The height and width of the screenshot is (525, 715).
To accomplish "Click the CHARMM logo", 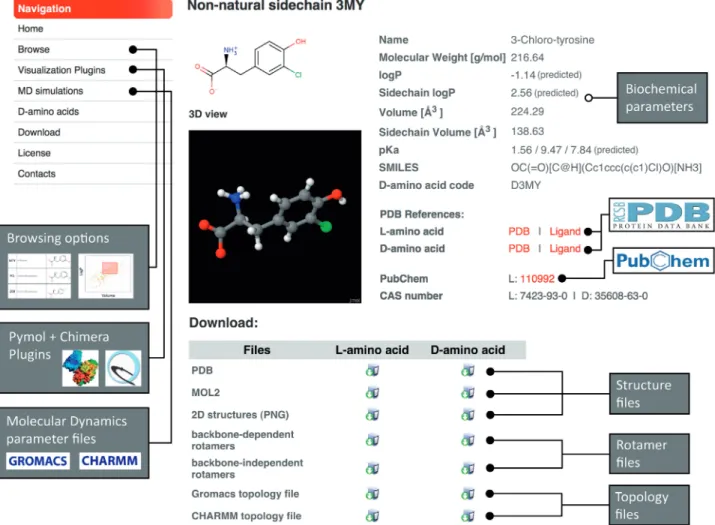I will coord(109,461).
